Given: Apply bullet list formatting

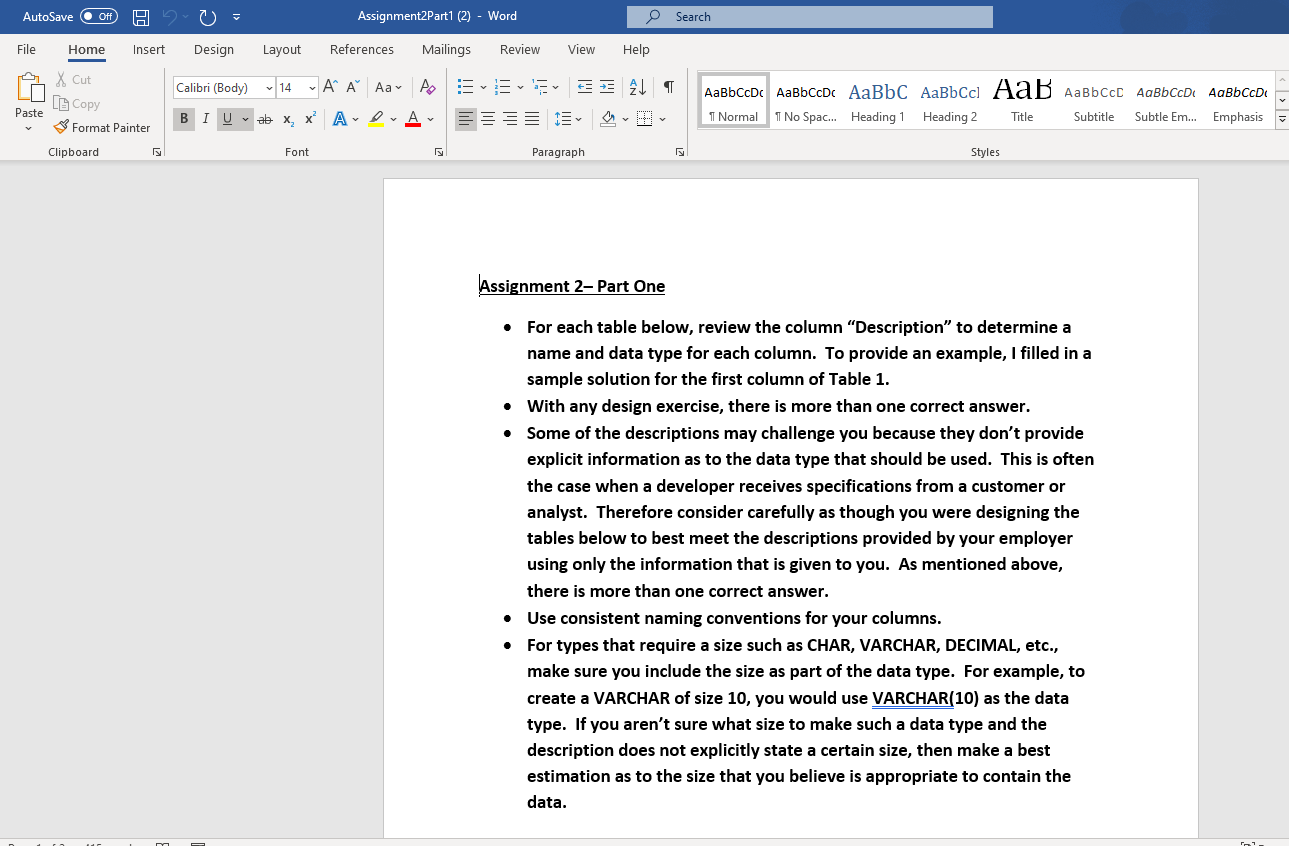Looking at the screenshot, I should click(x=466, y=88).
